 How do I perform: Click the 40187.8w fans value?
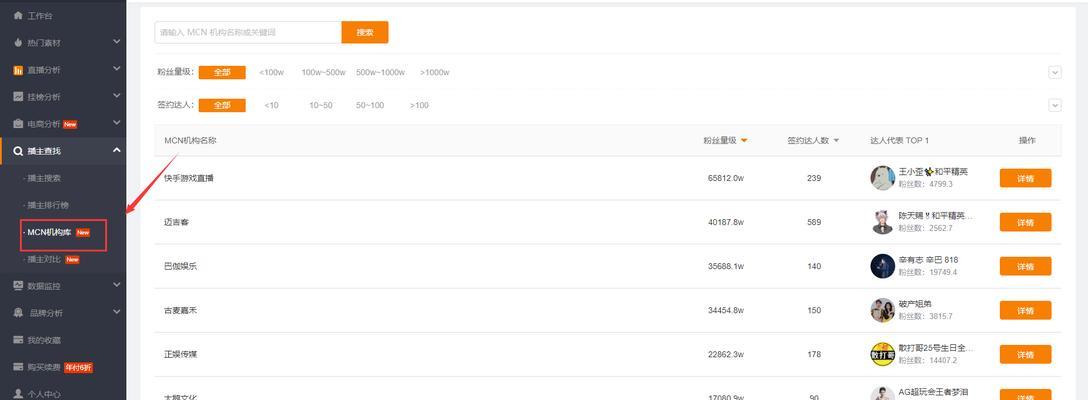pyautogui.click(x=726, y=222)
